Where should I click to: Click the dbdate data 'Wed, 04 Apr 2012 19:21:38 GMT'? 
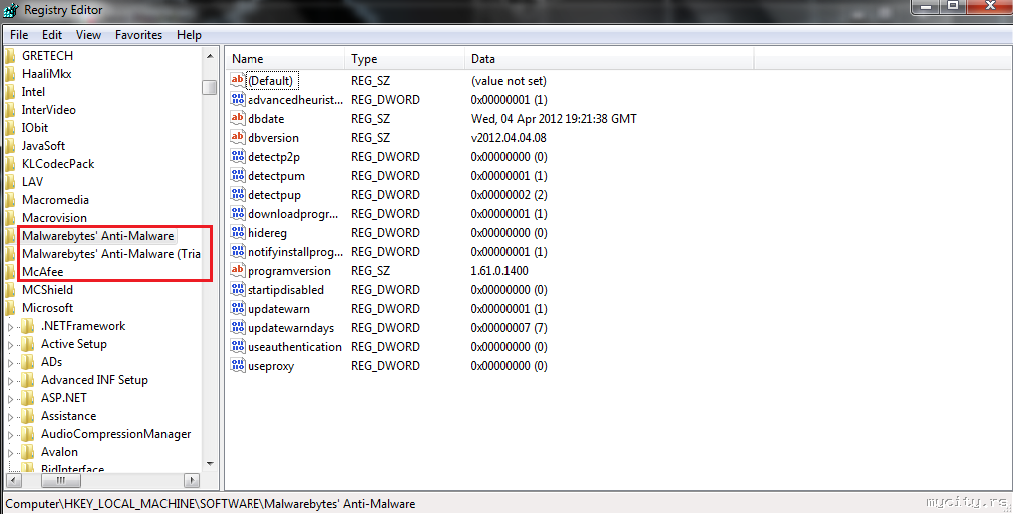click(554, 119)
